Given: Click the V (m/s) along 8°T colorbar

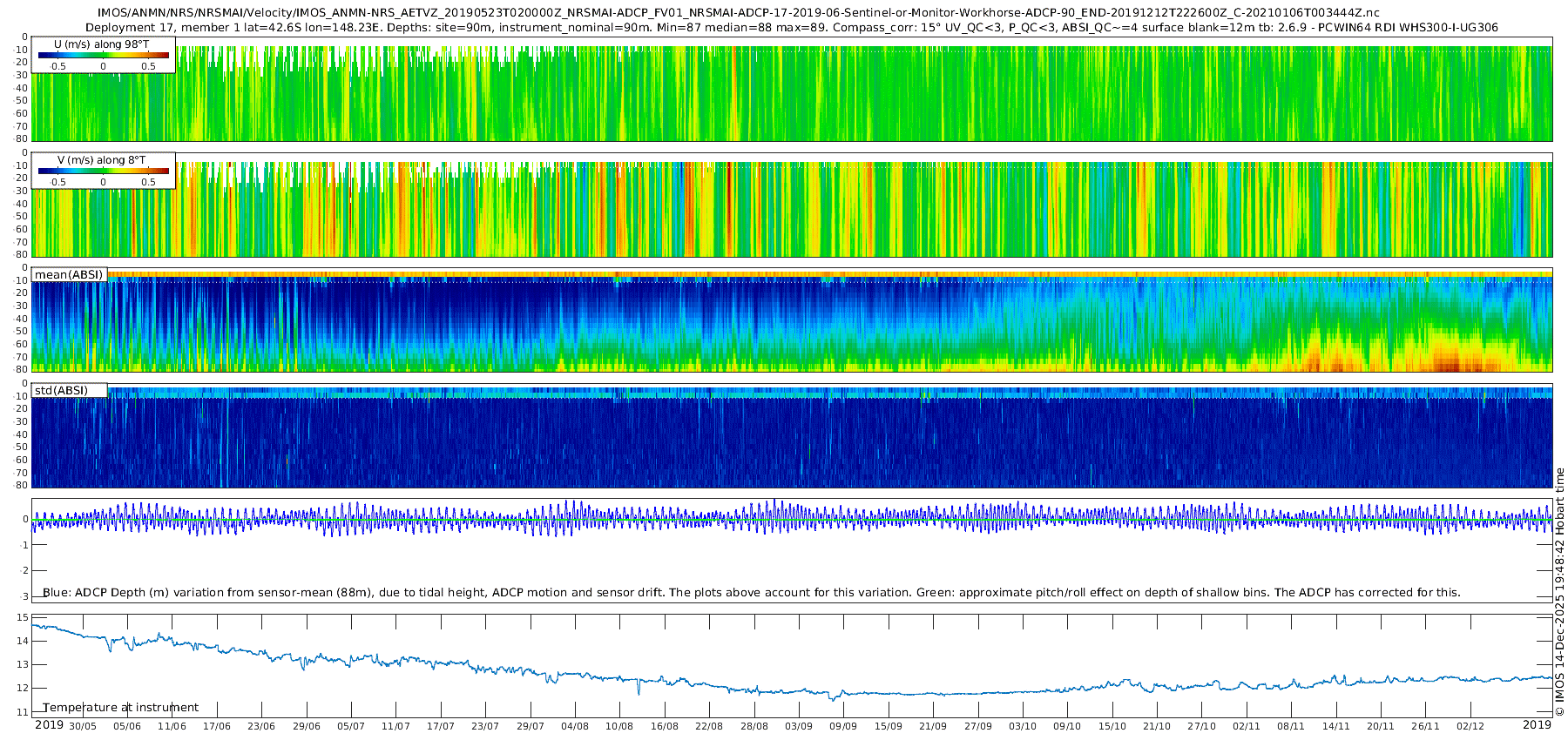Looking at the screenshot, I should pos(104,172).
